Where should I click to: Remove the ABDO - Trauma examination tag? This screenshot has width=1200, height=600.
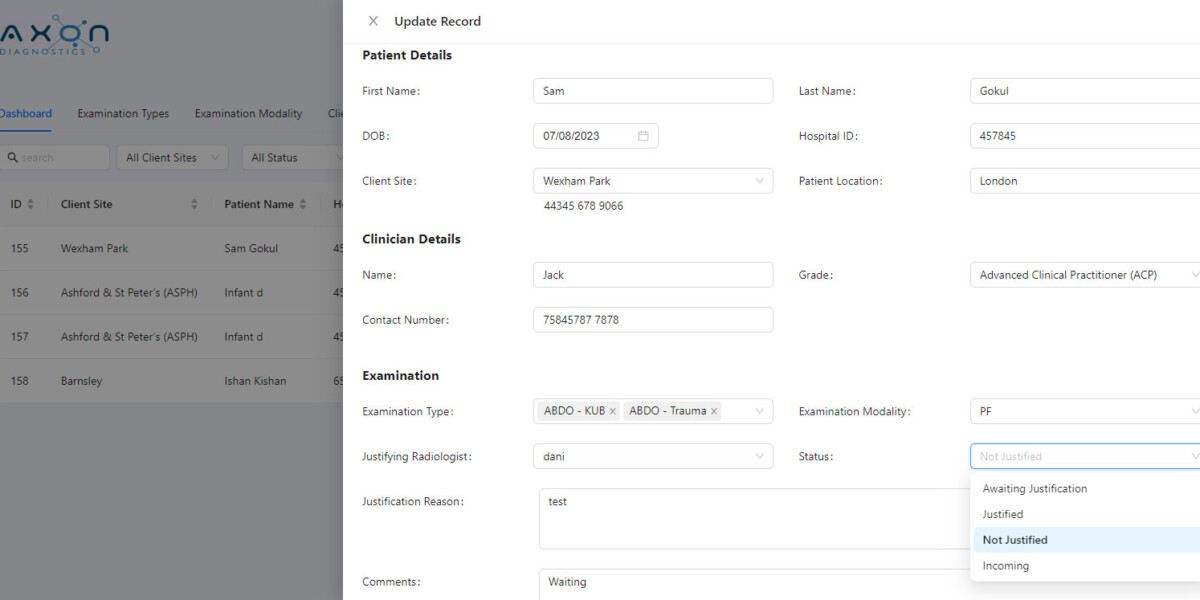click(713, 410)
